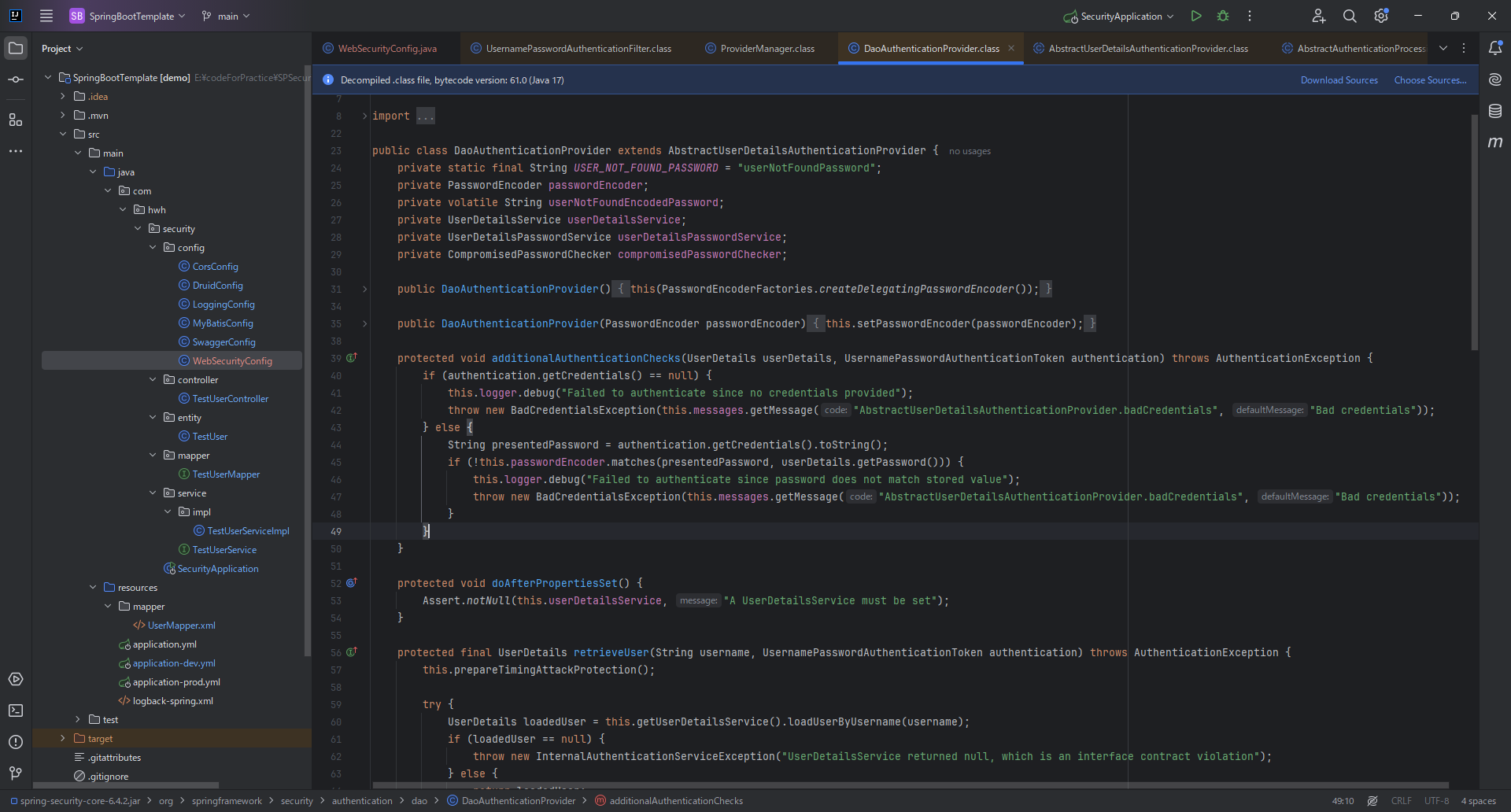The image size is (1511, 812).
Task: Close the DaoAuthenticationProvider.class tab
Action: (x=1011, y=48)
